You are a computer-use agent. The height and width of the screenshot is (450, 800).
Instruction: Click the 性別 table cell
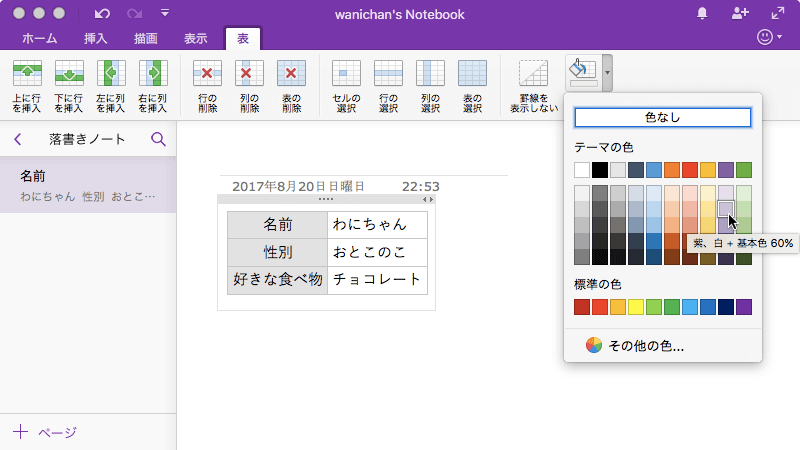[278, 252]
